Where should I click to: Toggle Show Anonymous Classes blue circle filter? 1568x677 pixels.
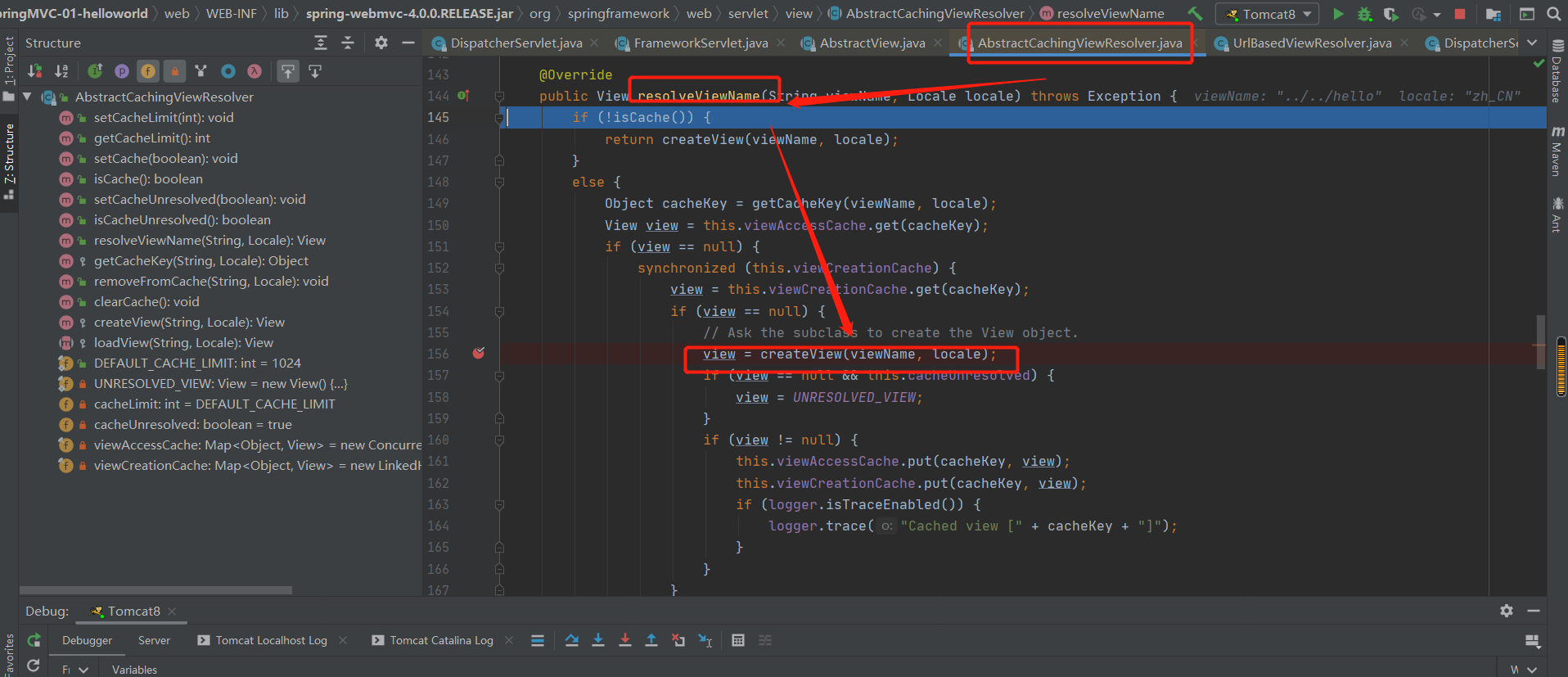(228, 71)
